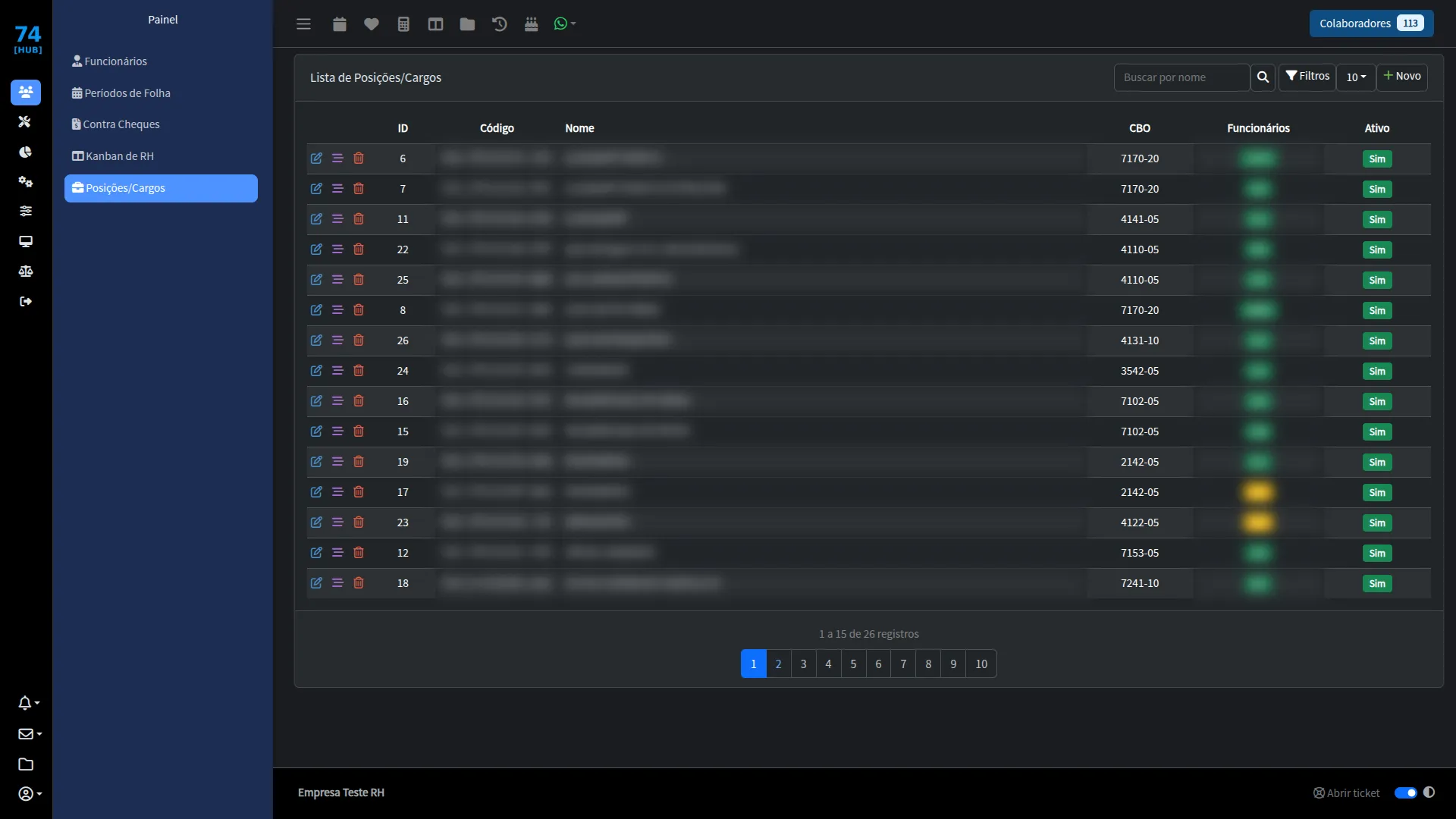This screenshot has height=819, width=1456.
Task: Go to page 10 of results
Action: (x=981, y=664)
